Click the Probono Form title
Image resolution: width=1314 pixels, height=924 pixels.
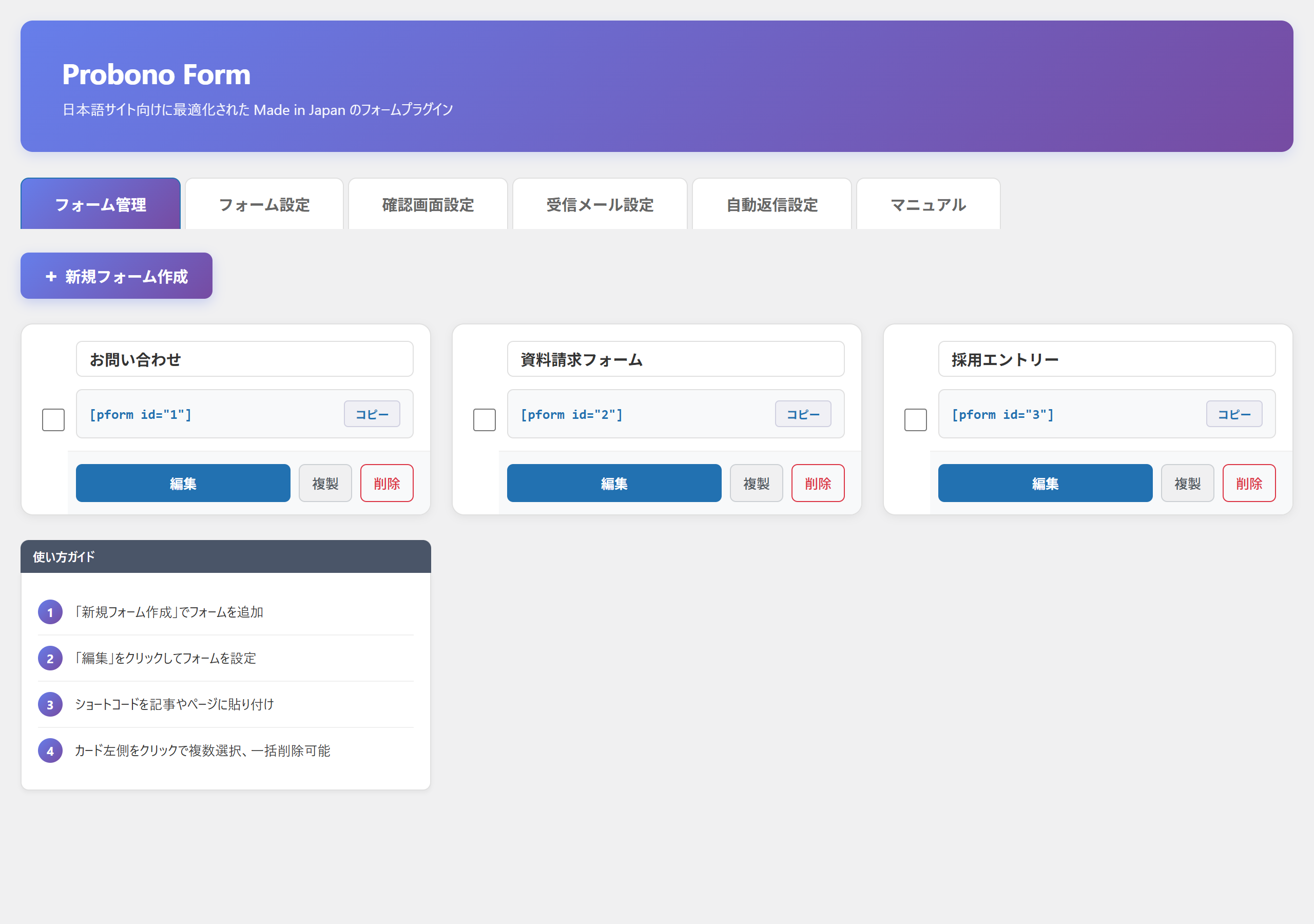pos(156,74)
